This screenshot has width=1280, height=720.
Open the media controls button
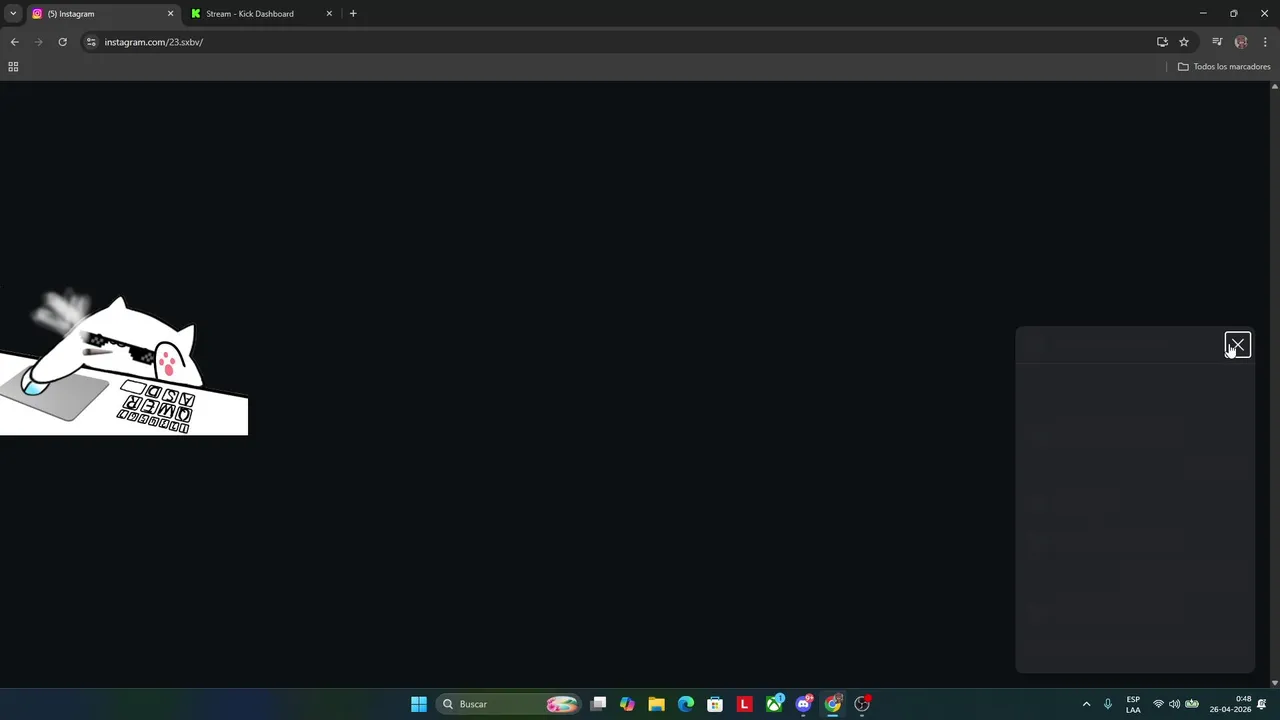tap(1217, 42)
